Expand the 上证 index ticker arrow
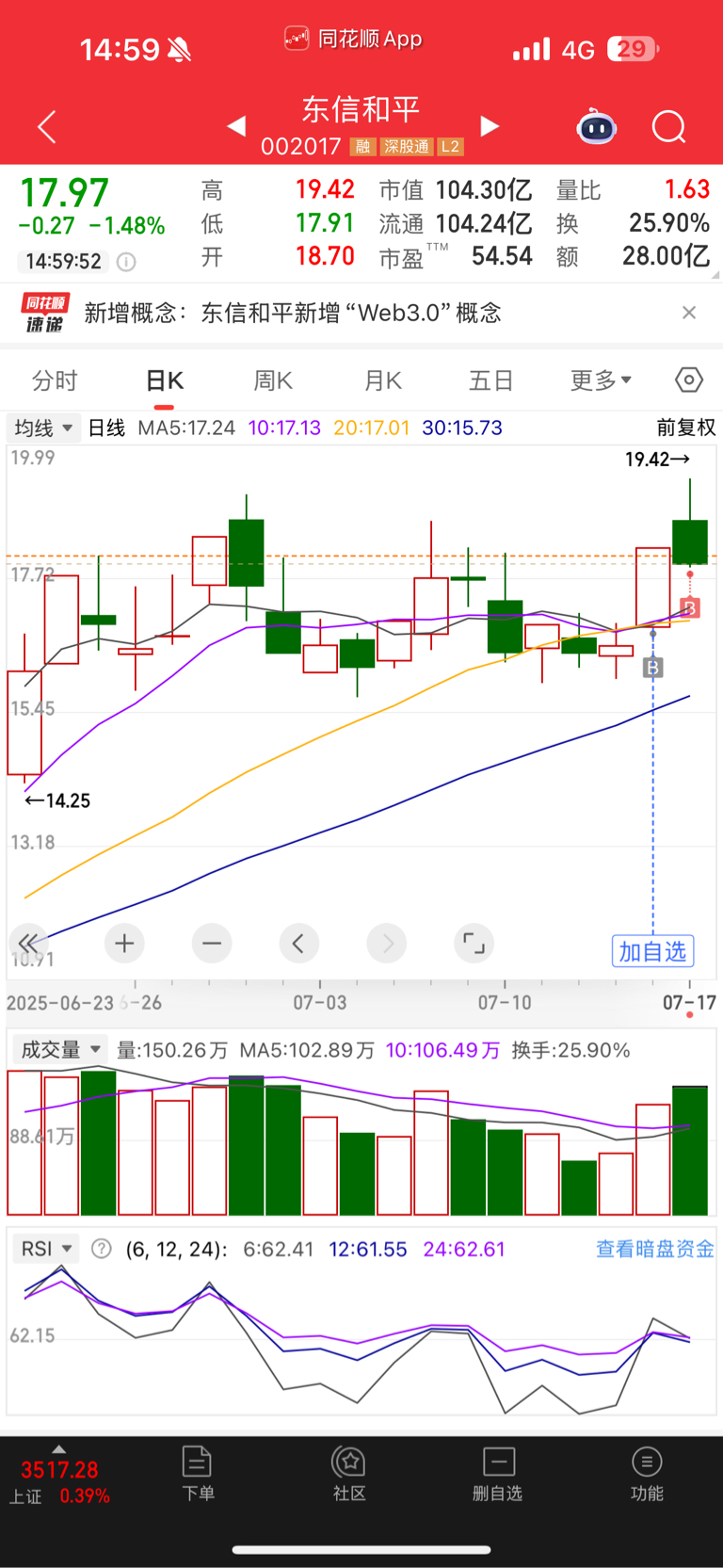723x1568 pixels. (x=59, y=1449)
